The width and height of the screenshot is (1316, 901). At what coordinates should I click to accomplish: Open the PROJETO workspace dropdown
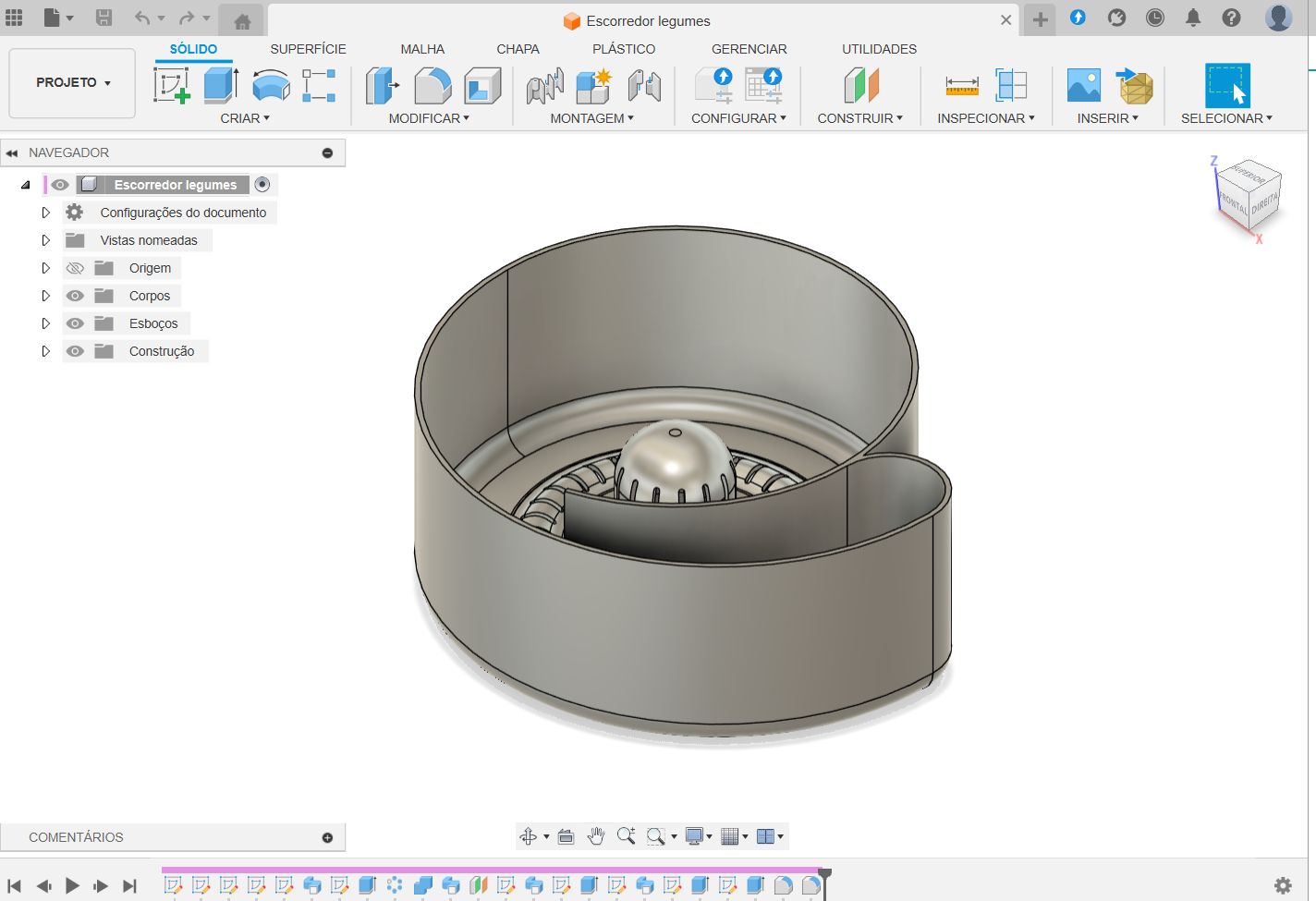72,83
